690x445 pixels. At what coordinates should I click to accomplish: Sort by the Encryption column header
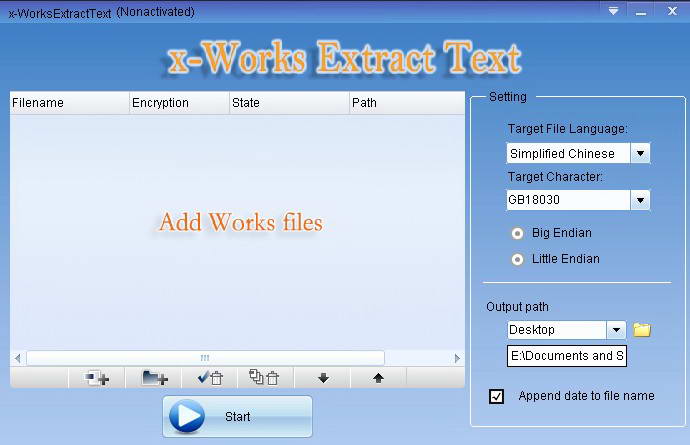pos(179,103)
